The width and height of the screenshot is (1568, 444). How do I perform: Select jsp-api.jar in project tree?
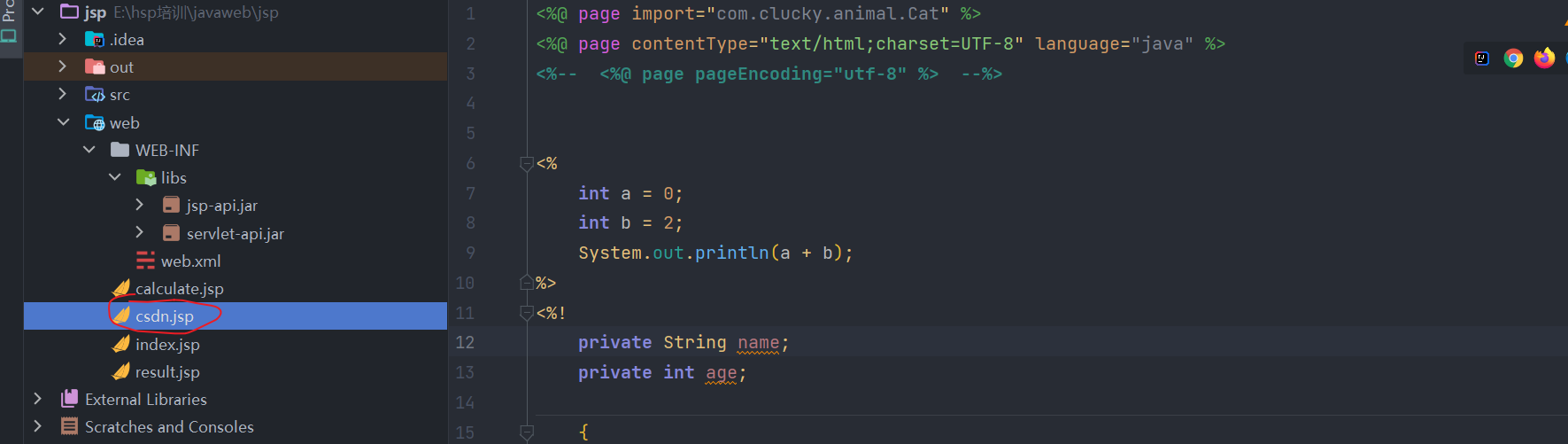222,206
